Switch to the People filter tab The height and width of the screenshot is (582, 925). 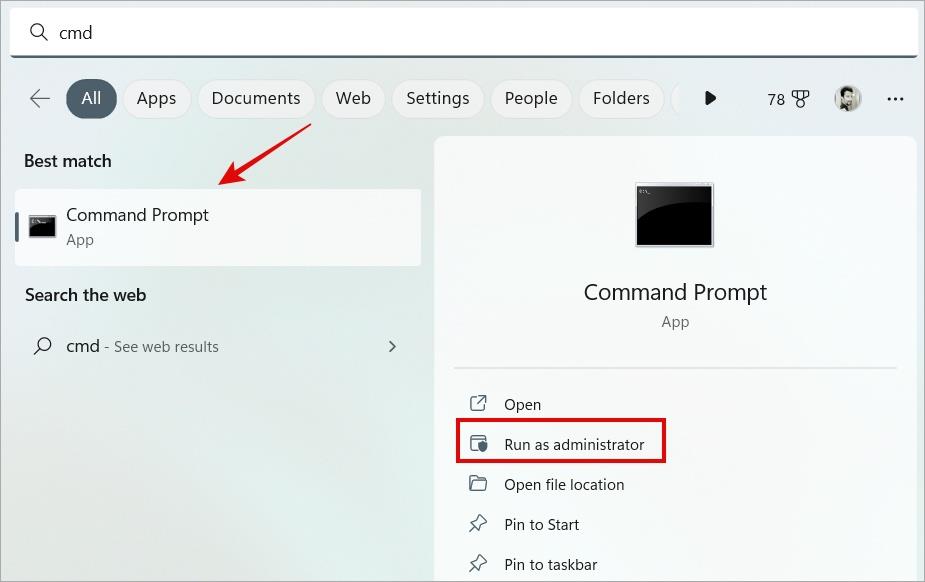(531, 98)
